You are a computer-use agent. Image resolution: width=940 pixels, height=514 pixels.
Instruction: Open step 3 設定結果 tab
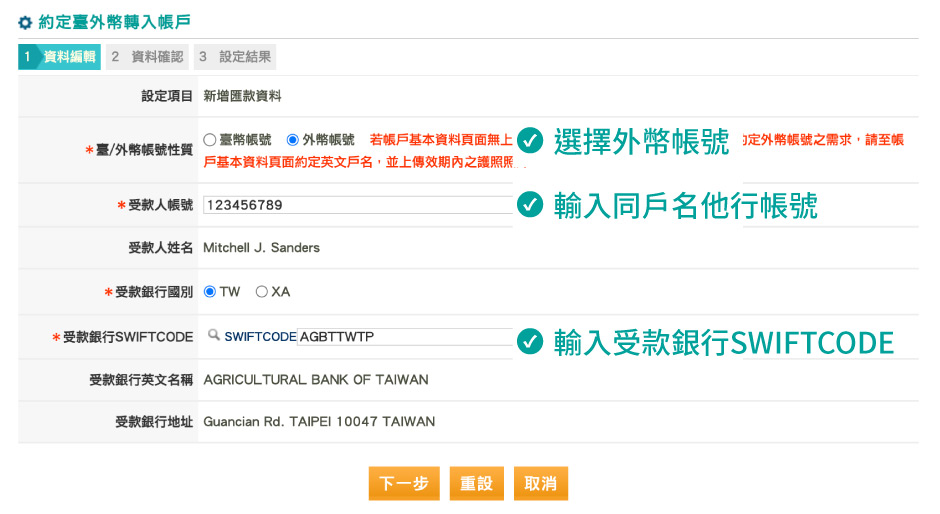[234, 57]
